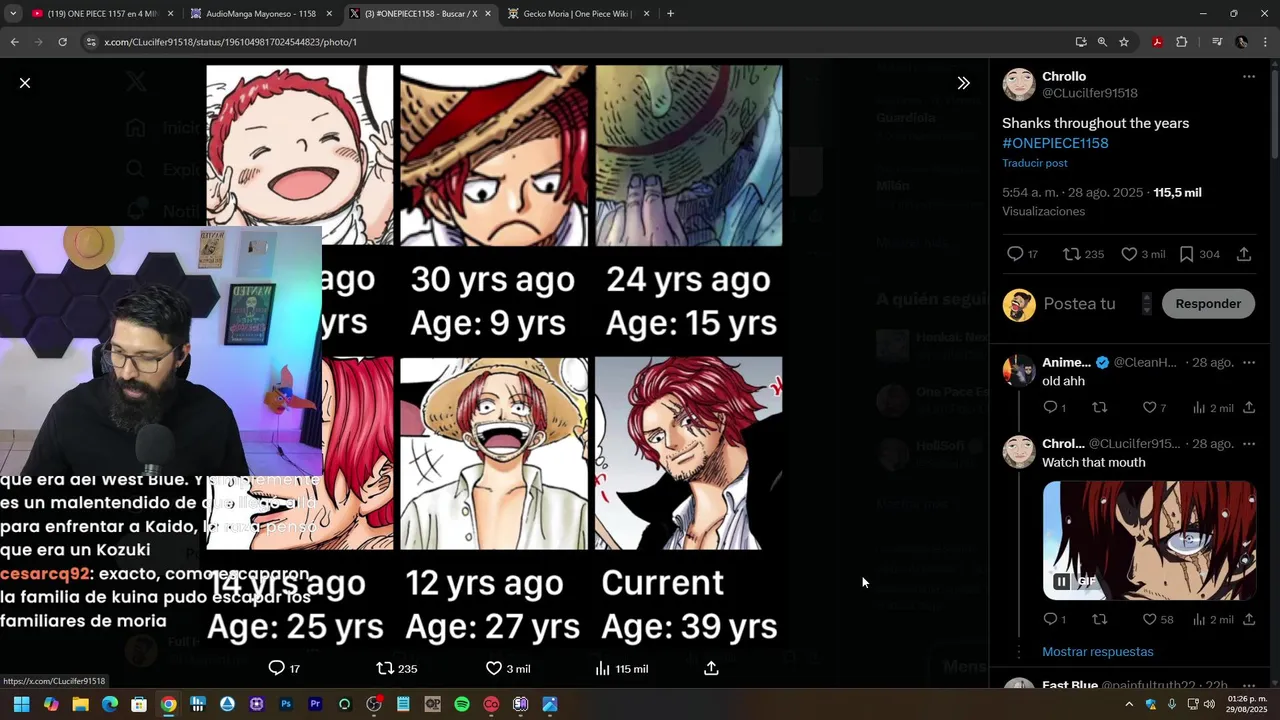Open Premiere Pro from the taskbar
The width and height of the screenshot is (1280, 720).
pos(315,704)
